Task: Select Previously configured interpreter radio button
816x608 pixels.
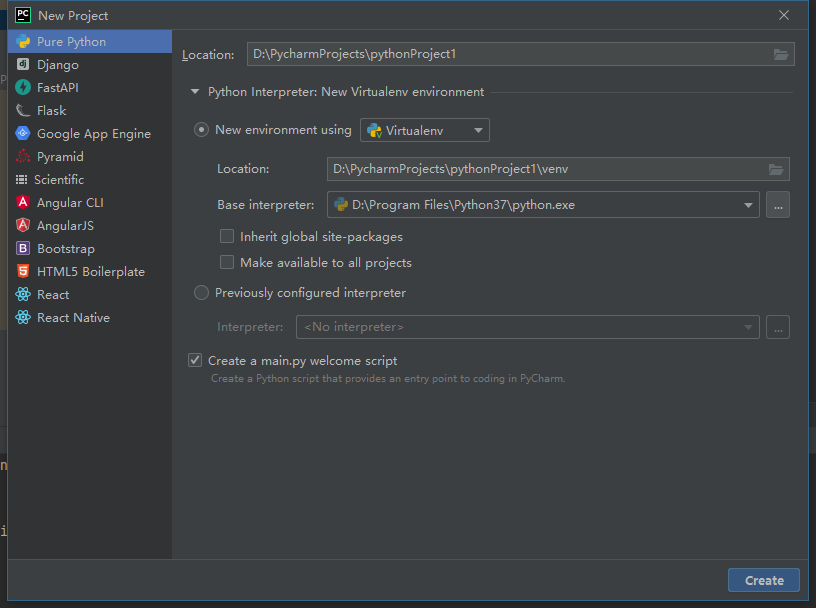Action: 201,293
